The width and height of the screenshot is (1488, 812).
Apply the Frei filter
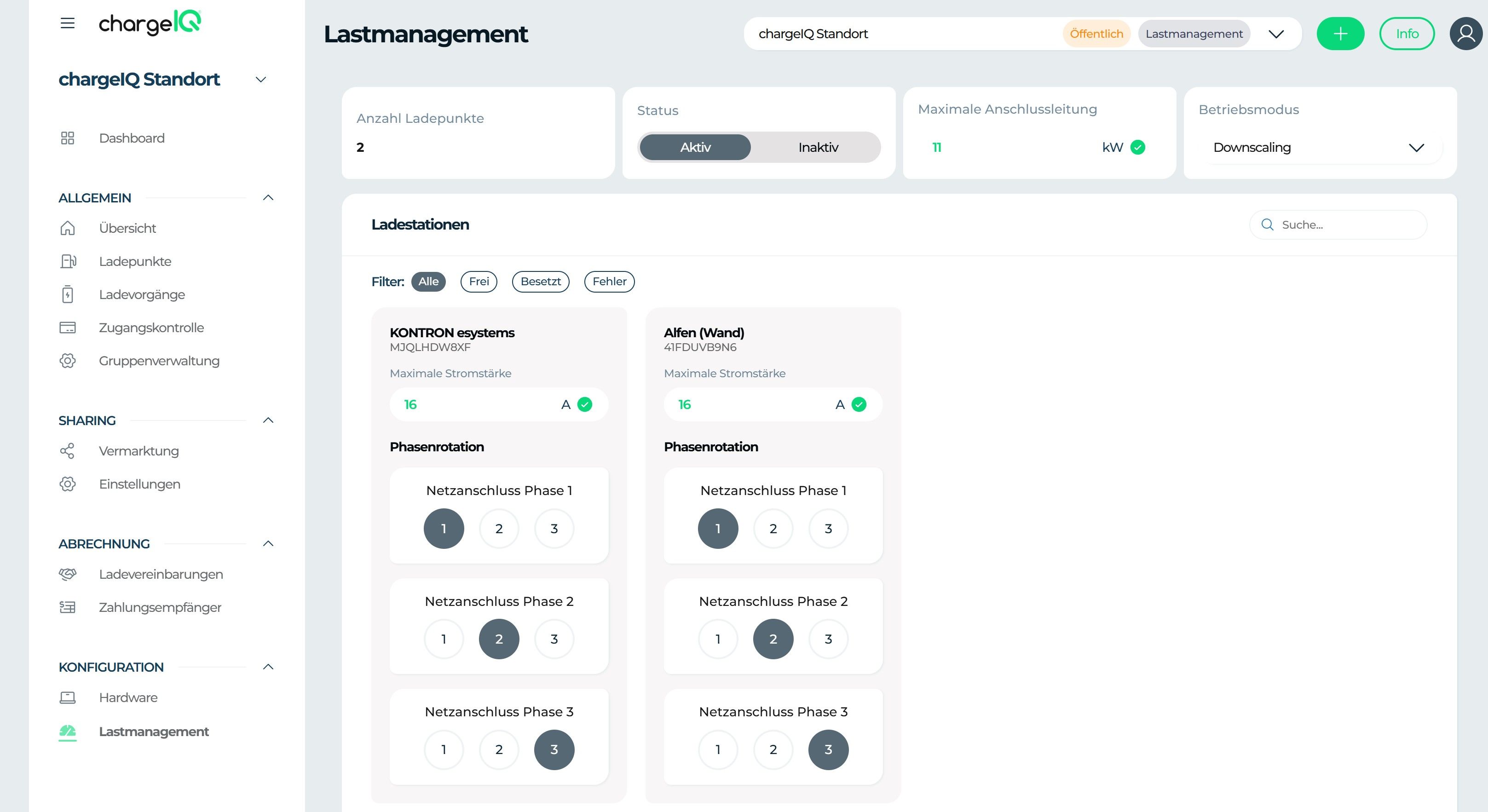479,281
